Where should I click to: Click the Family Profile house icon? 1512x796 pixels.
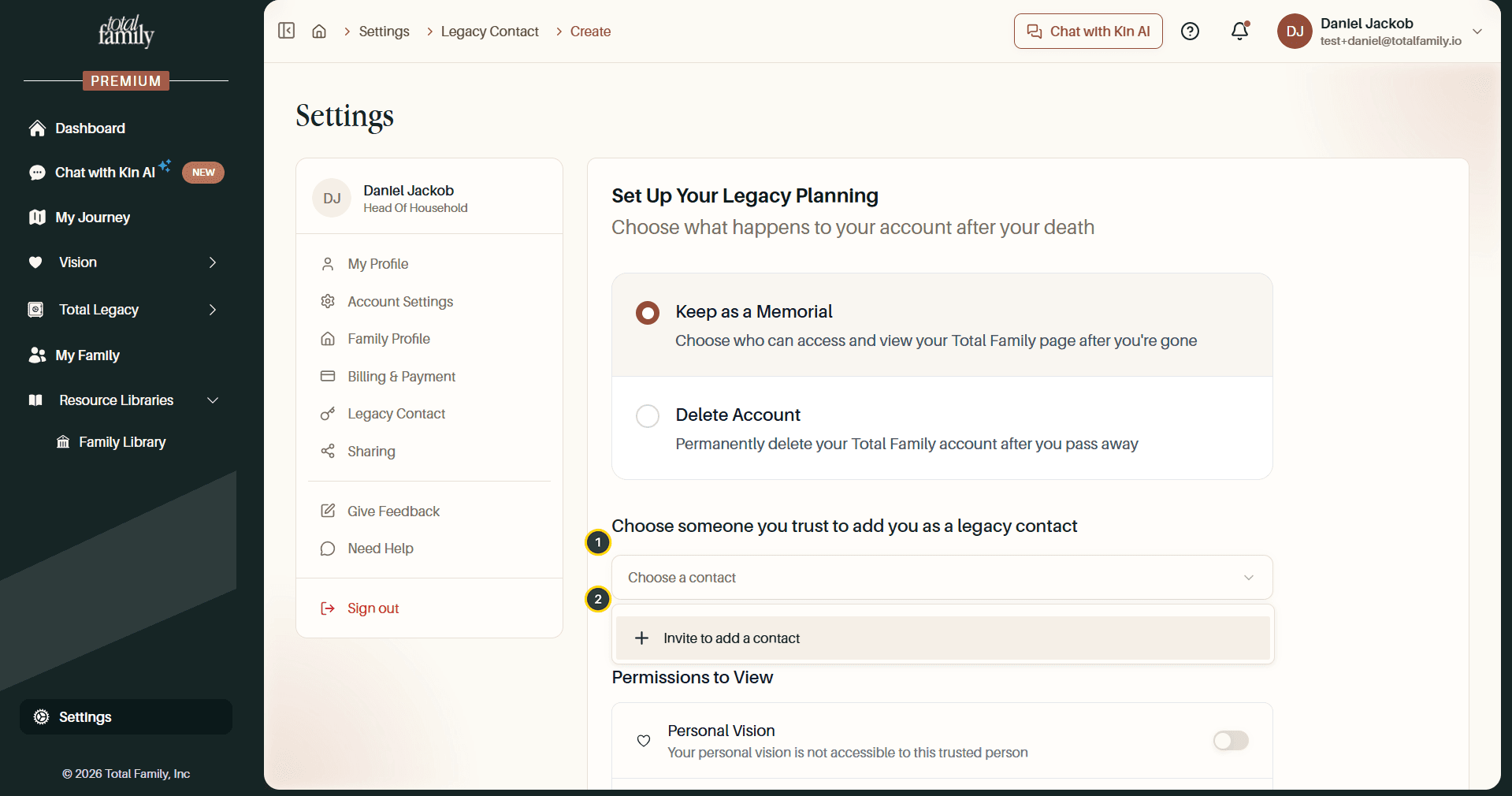(x=328, y=339)
